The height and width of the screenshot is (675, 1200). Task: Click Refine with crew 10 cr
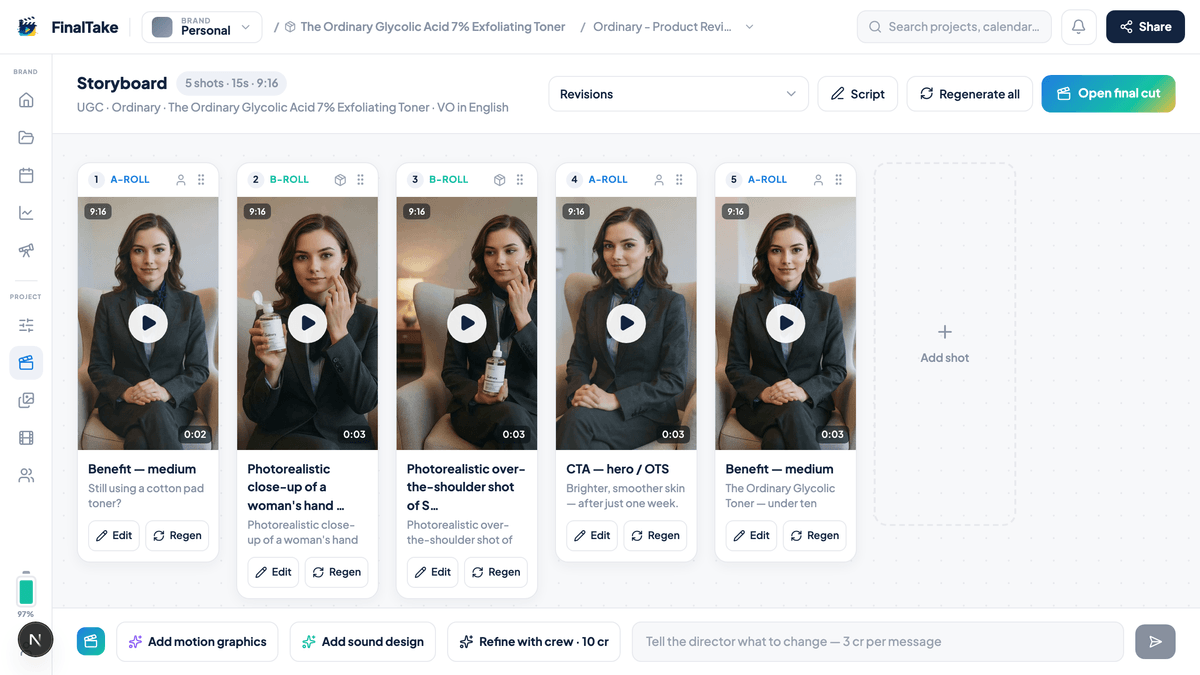coord(534,642)
